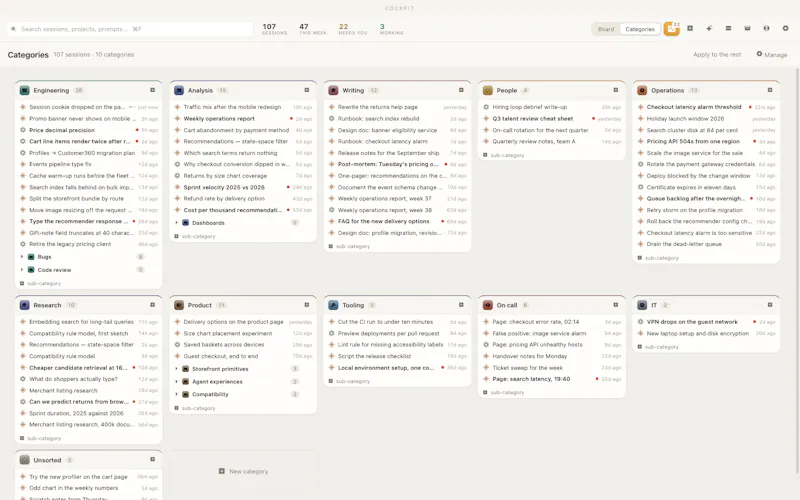
Task: Click the Analysis category icon
Action: click(179, 90)
